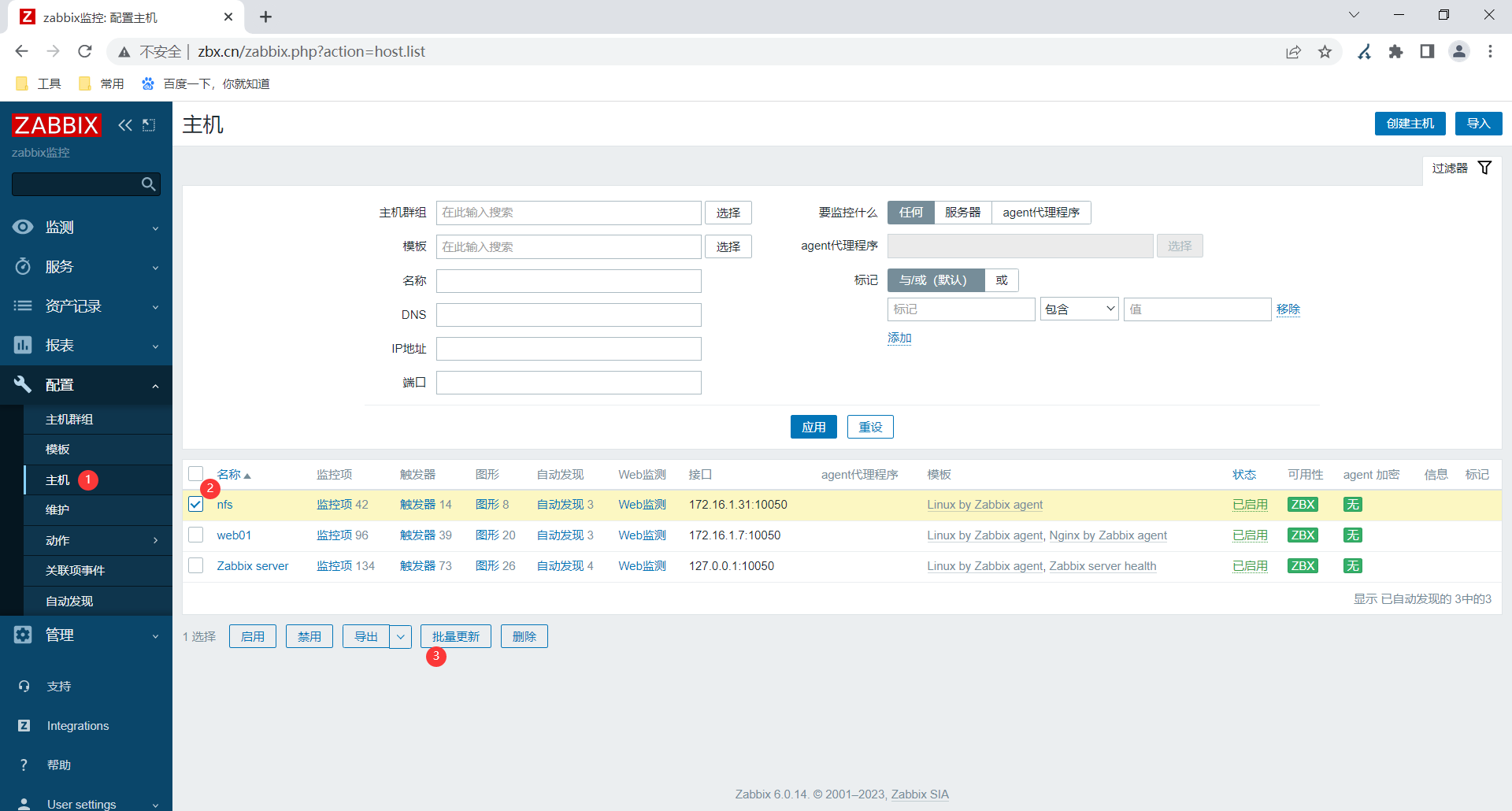Bookmark this page with star icon
1512x811 pixels.
click(x=1325, y=51)
